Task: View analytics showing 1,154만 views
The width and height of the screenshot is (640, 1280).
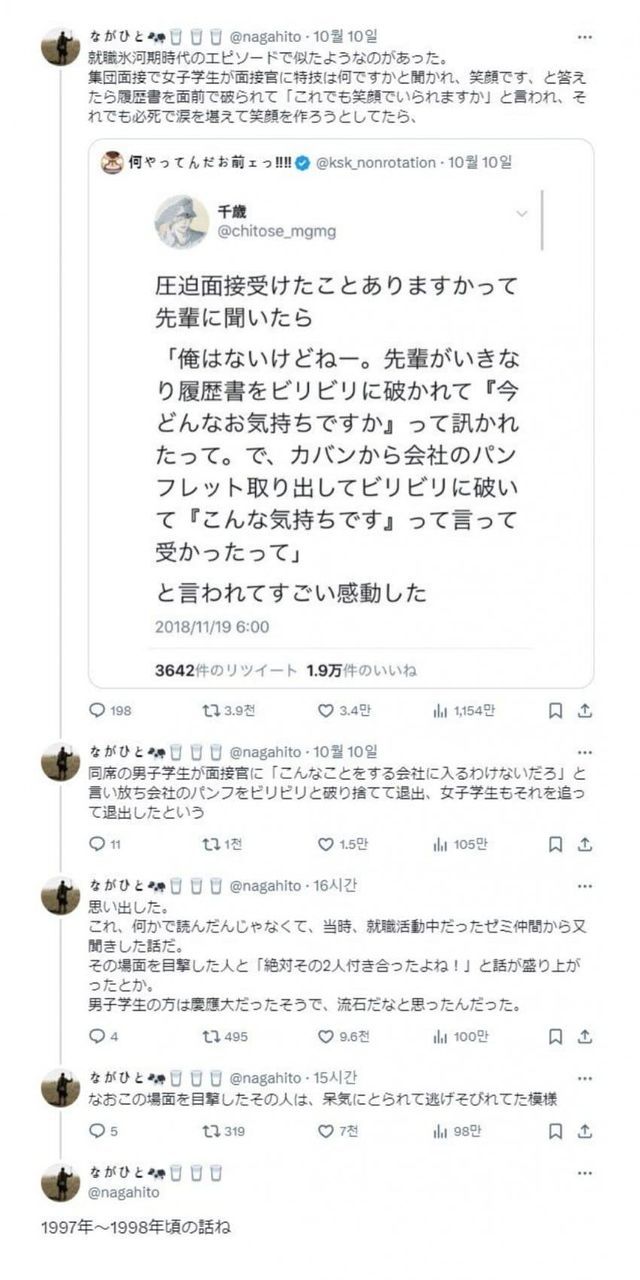Action: click(440, 711)
